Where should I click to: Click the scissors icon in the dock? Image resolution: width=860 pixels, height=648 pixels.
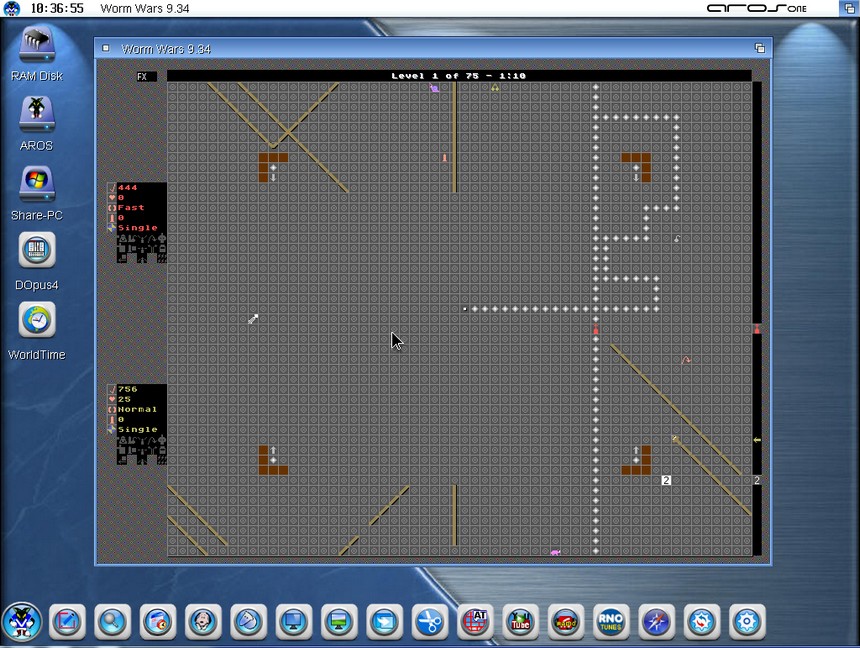[x=430, y=622]
